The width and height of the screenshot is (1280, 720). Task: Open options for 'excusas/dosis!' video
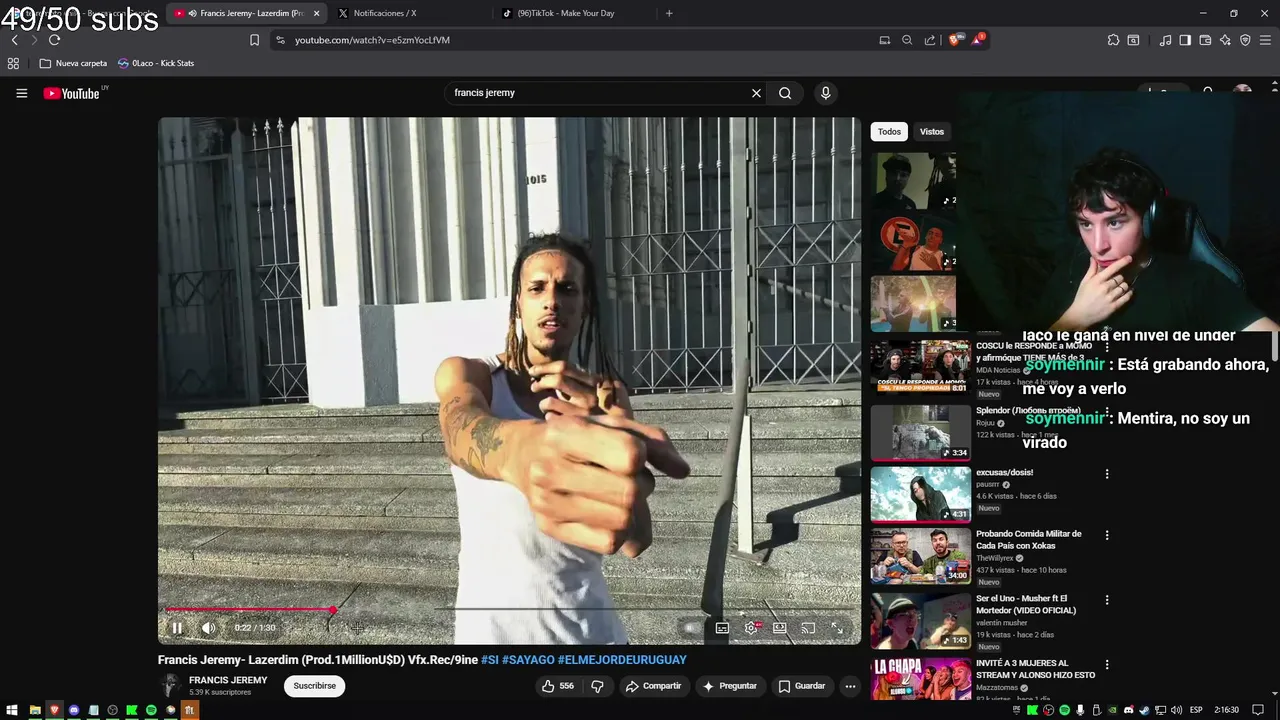point(1106,474)
